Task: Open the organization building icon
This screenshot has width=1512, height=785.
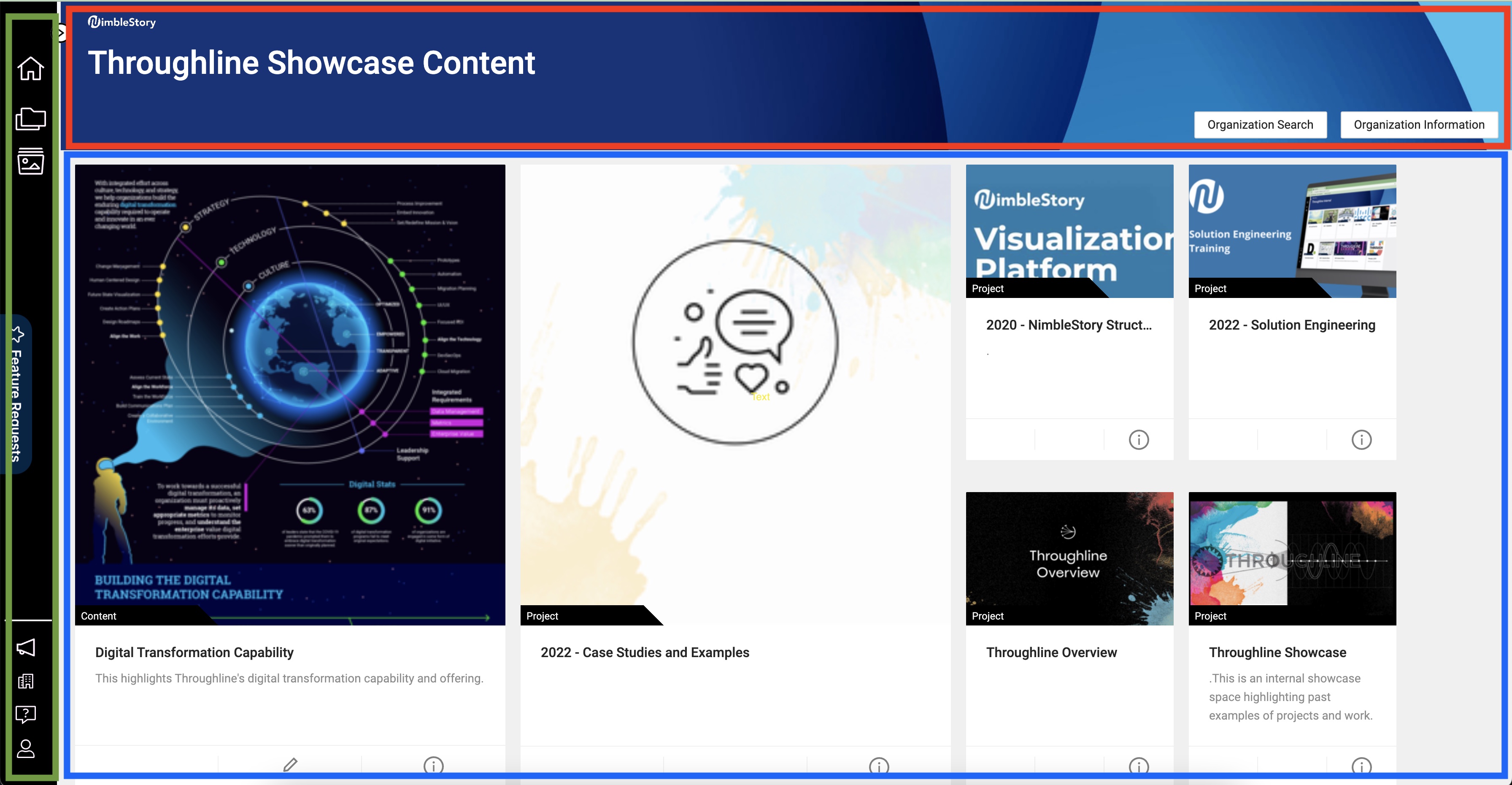Action: [x=26, y=681]
